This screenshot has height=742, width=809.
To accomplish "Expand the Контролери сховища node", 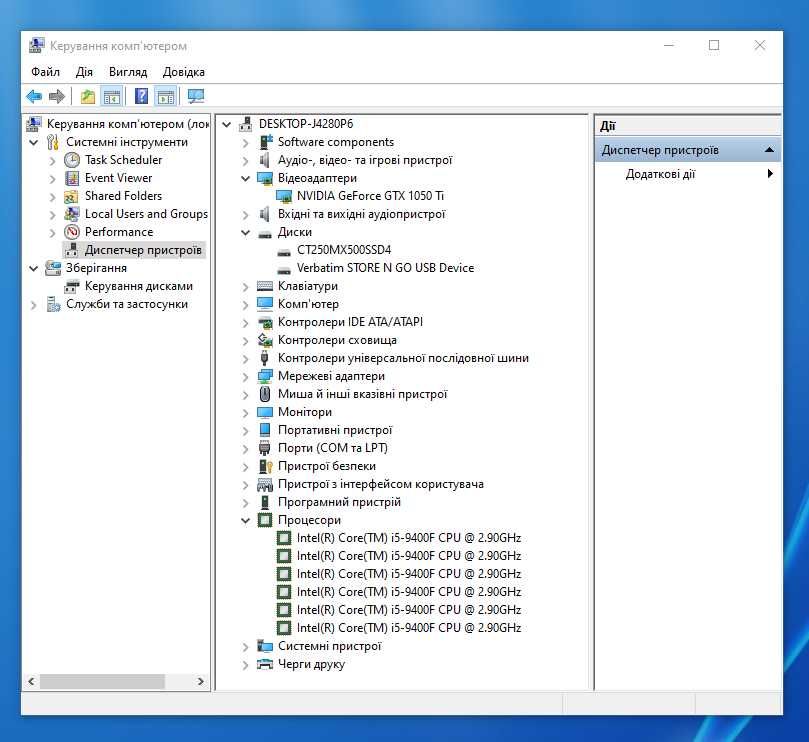I will (x=246, y=341).
